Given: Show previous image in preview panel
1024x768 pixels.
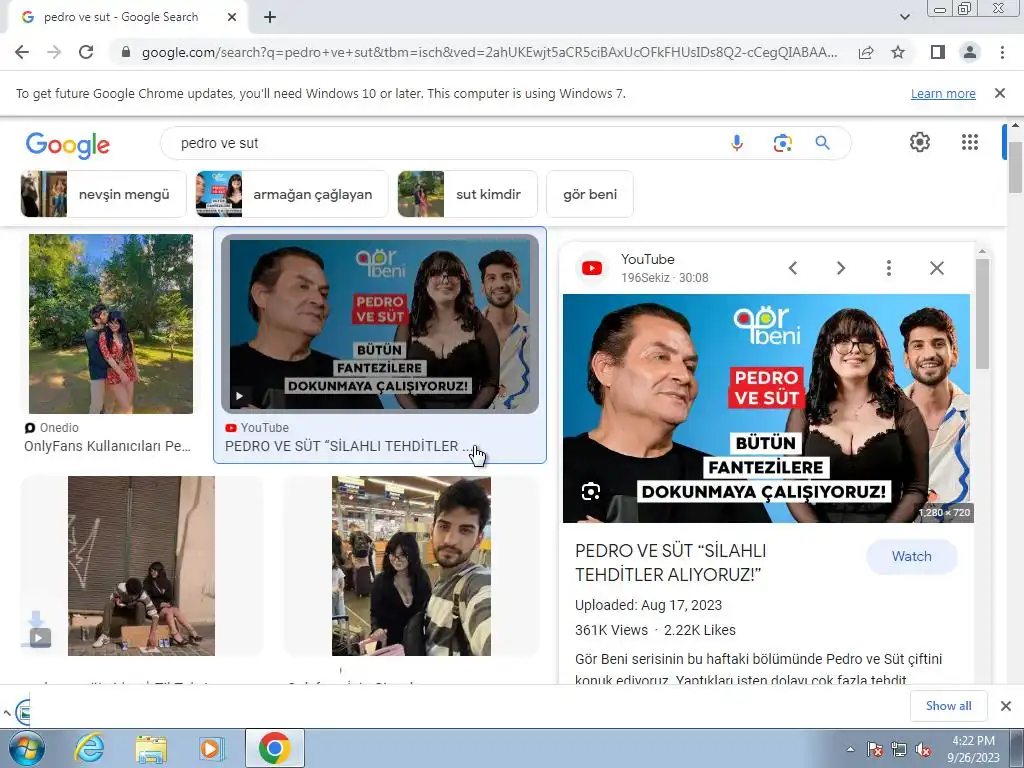Looking at the screenshot, I should [x=793, y=268].
